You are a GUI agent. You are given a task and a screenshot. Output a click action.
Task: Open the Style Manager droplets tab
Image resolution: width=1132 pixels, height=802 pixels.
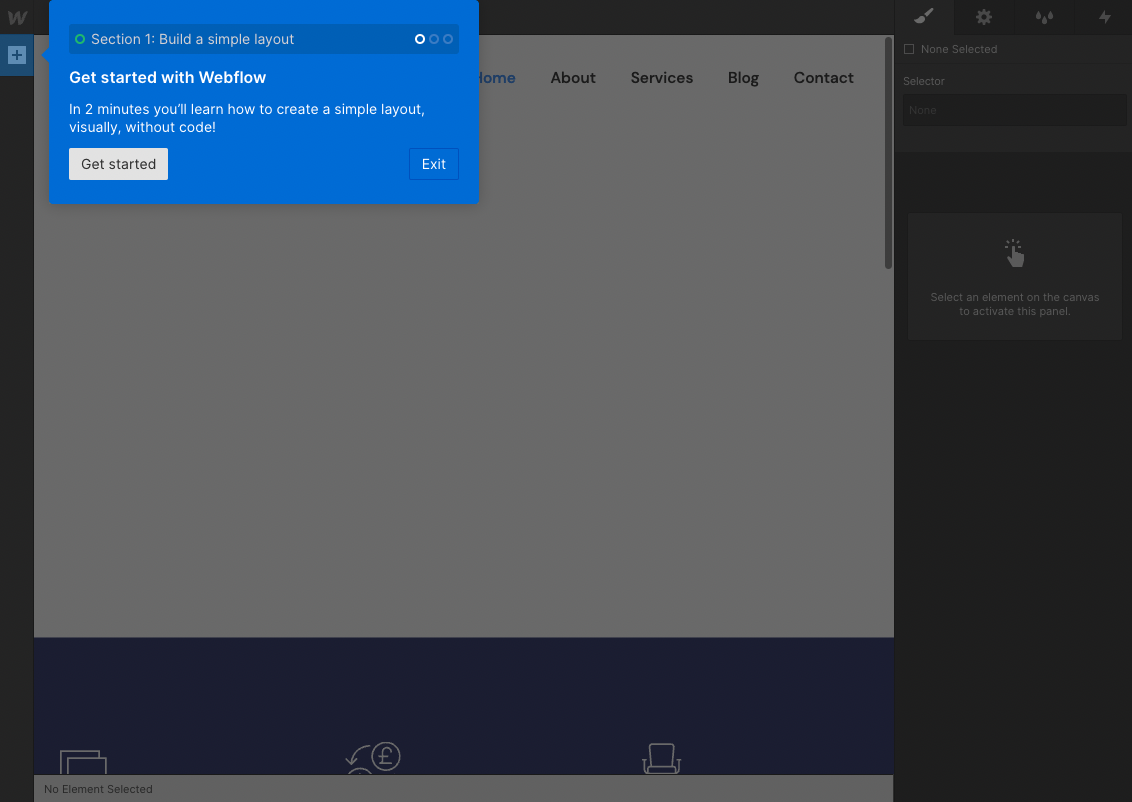[1044, 17]
